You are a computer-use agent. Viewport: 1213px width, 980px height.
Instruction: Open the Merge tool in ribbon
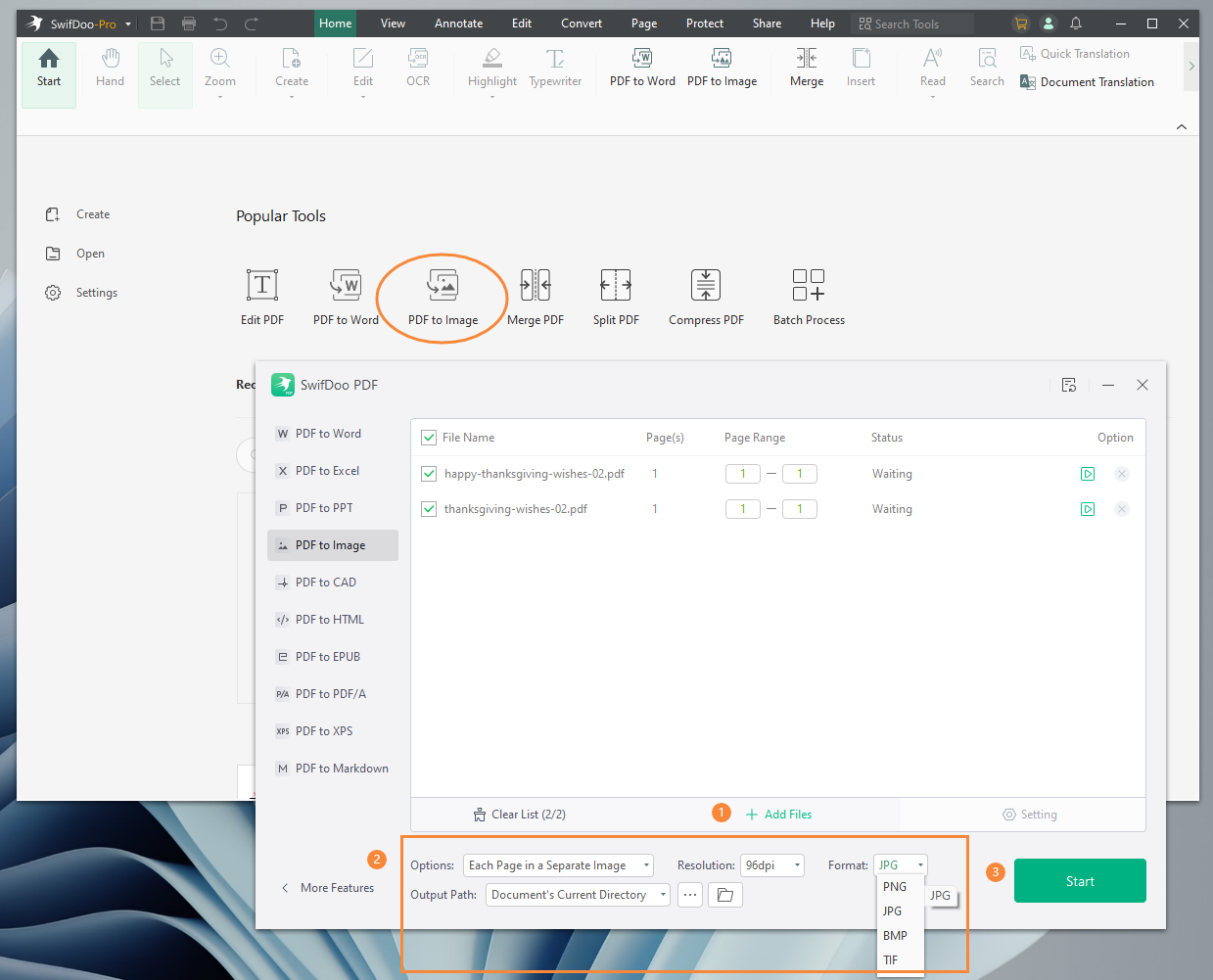(807, 69)
